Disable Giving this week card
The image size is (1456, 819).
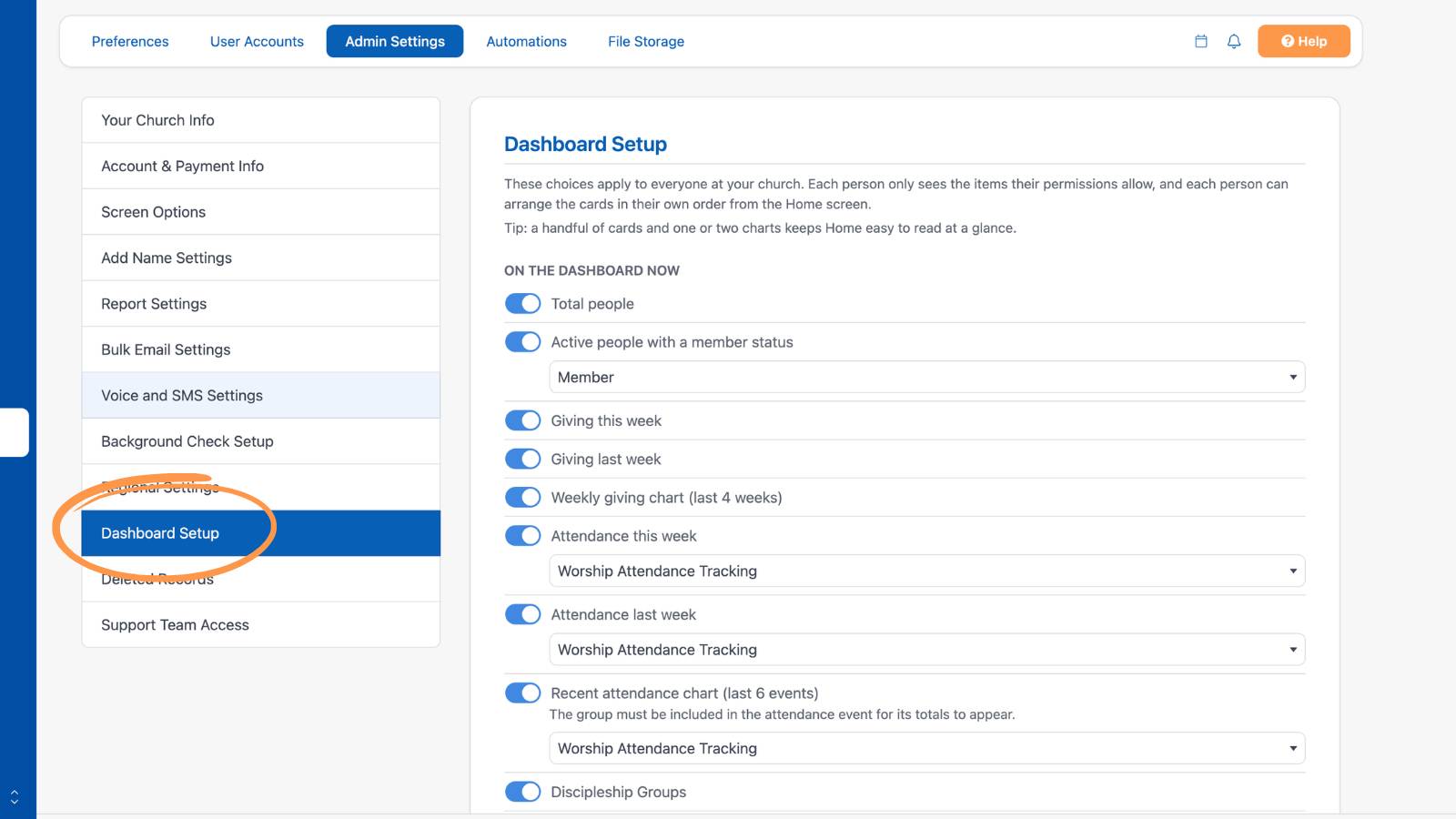pyautogui.click(x=523, y=420)
